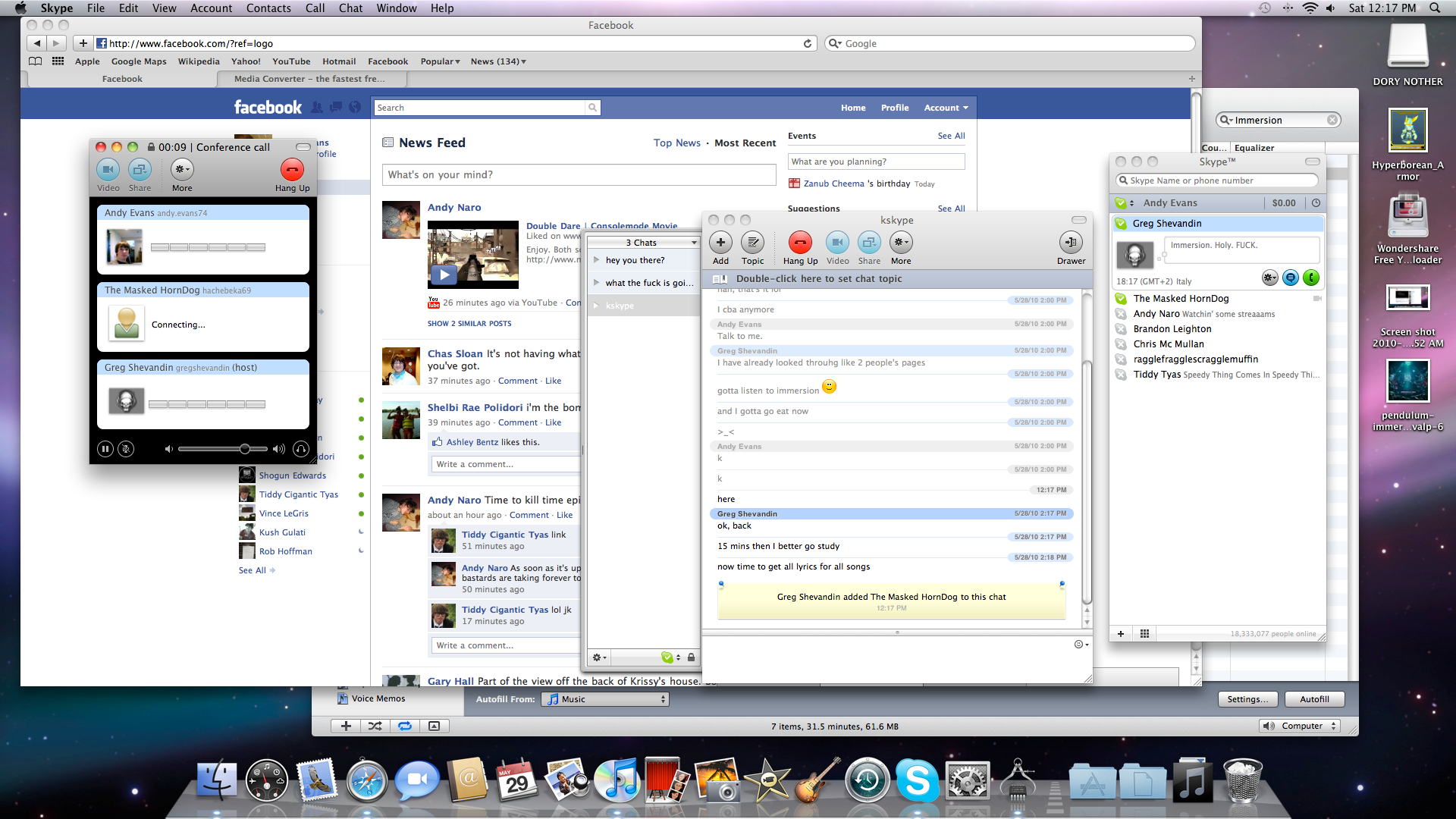Switch News Feed to Top News
The height and width of the screenshot is (819, 1456).
(677, 143)
